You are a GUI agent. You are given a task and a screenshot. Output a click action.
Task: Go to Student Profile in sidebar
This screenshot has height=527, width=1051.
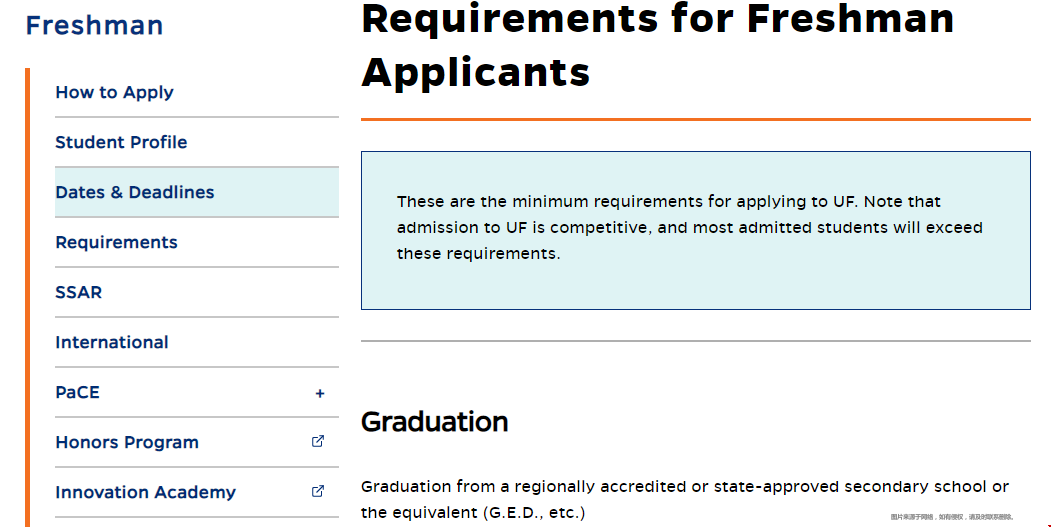click(121, 142)
